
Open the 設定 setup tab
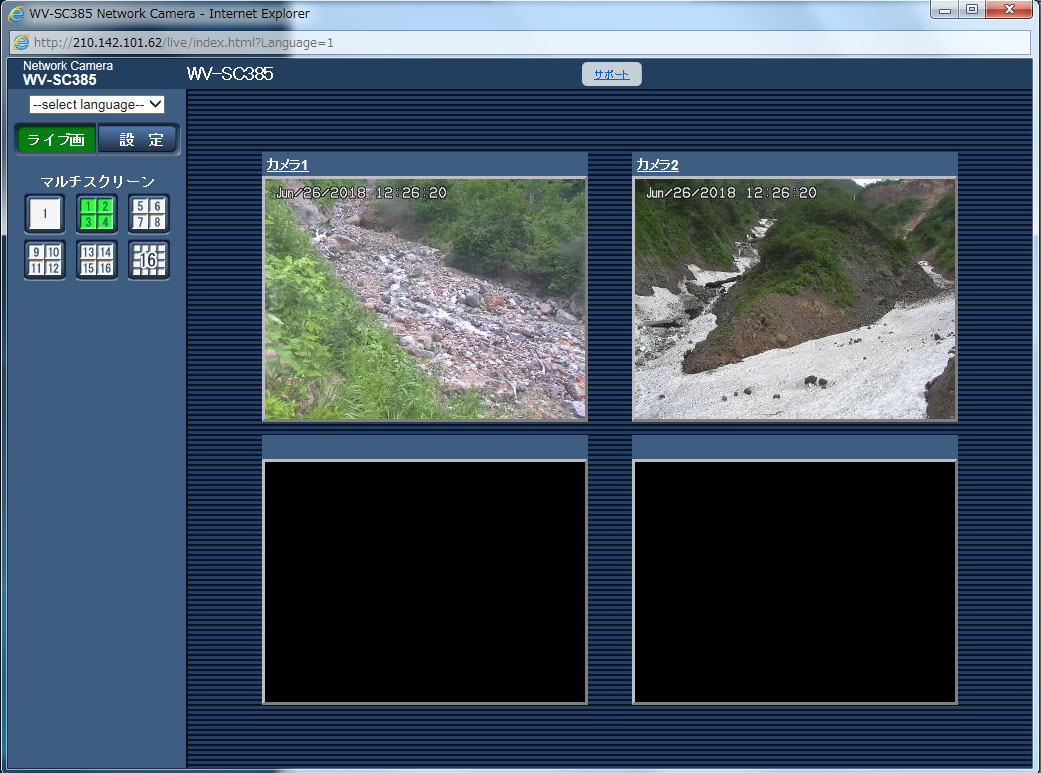tap(139, 139)
